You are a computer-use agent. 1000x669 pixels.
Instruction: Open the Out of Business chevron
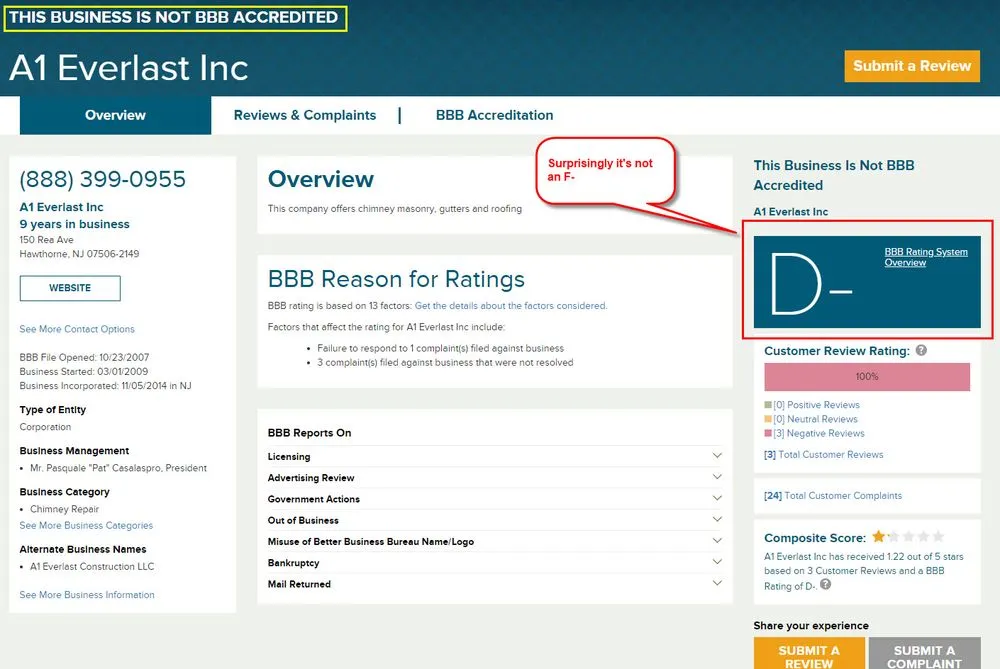coord(716,520)
